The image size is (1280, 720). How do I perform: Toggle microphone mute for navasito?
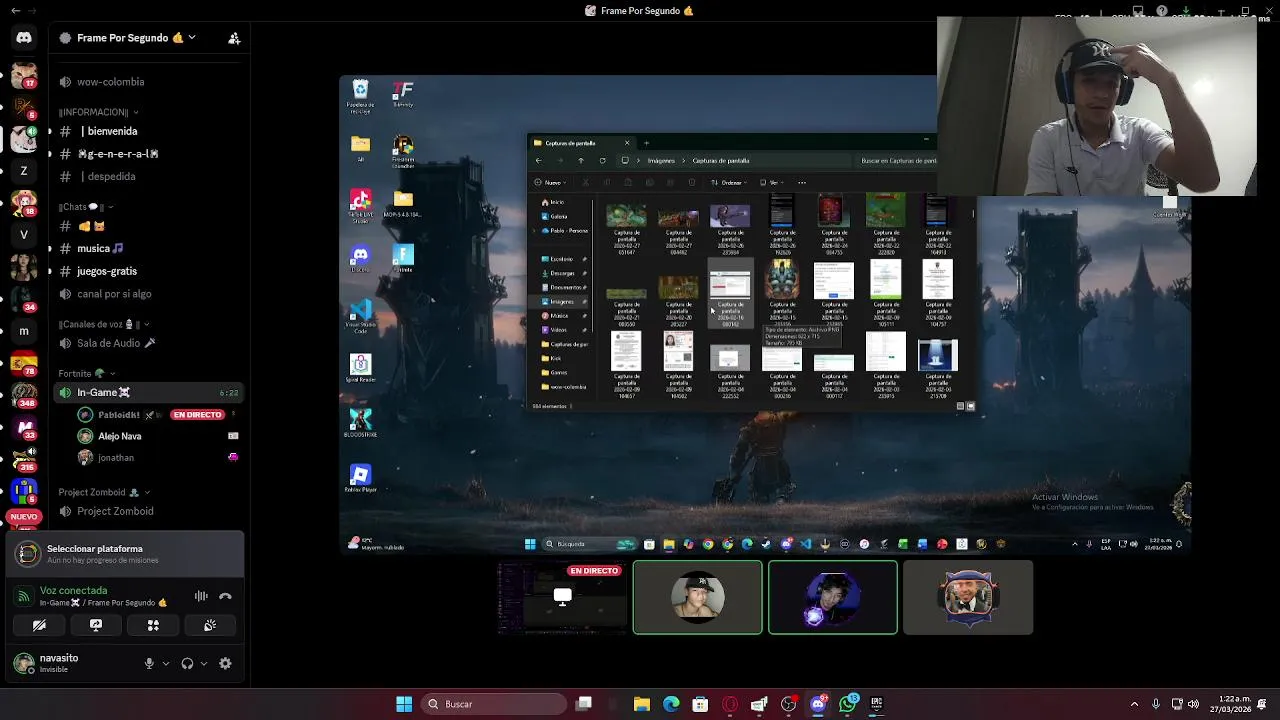pyautogui.click(x=149, y=663)
